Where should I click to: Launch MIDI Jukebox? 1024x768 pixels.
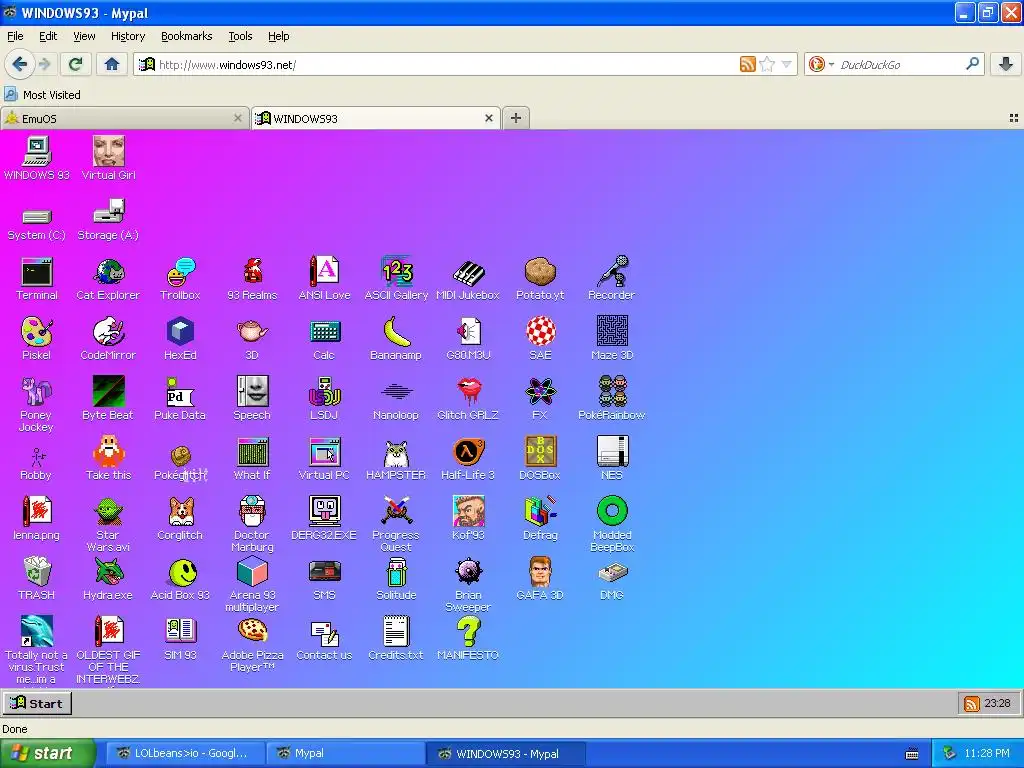[468, 279]
